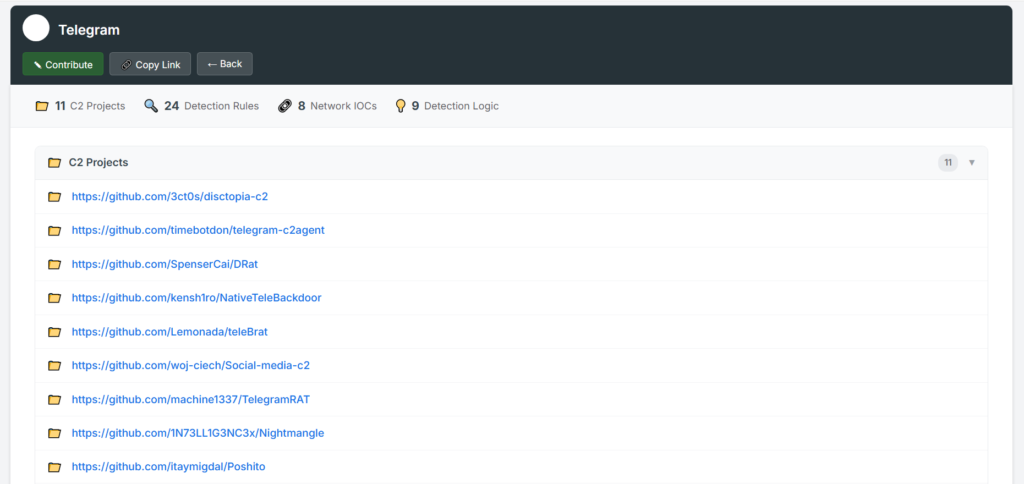Select the 8 Network IOCs stat label
The image size is (1024, 484).
click(x=337, y=106)
